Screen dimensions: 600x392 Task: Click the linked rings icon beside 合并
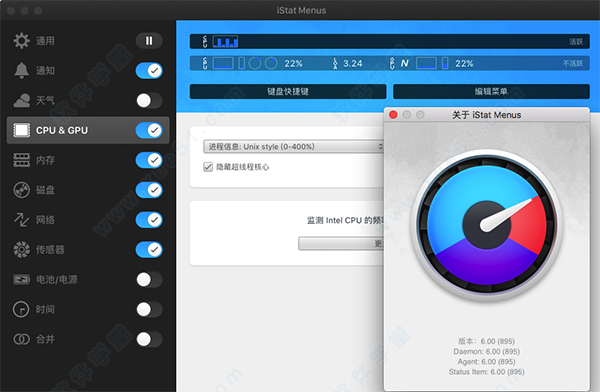(x=21, y=339)
